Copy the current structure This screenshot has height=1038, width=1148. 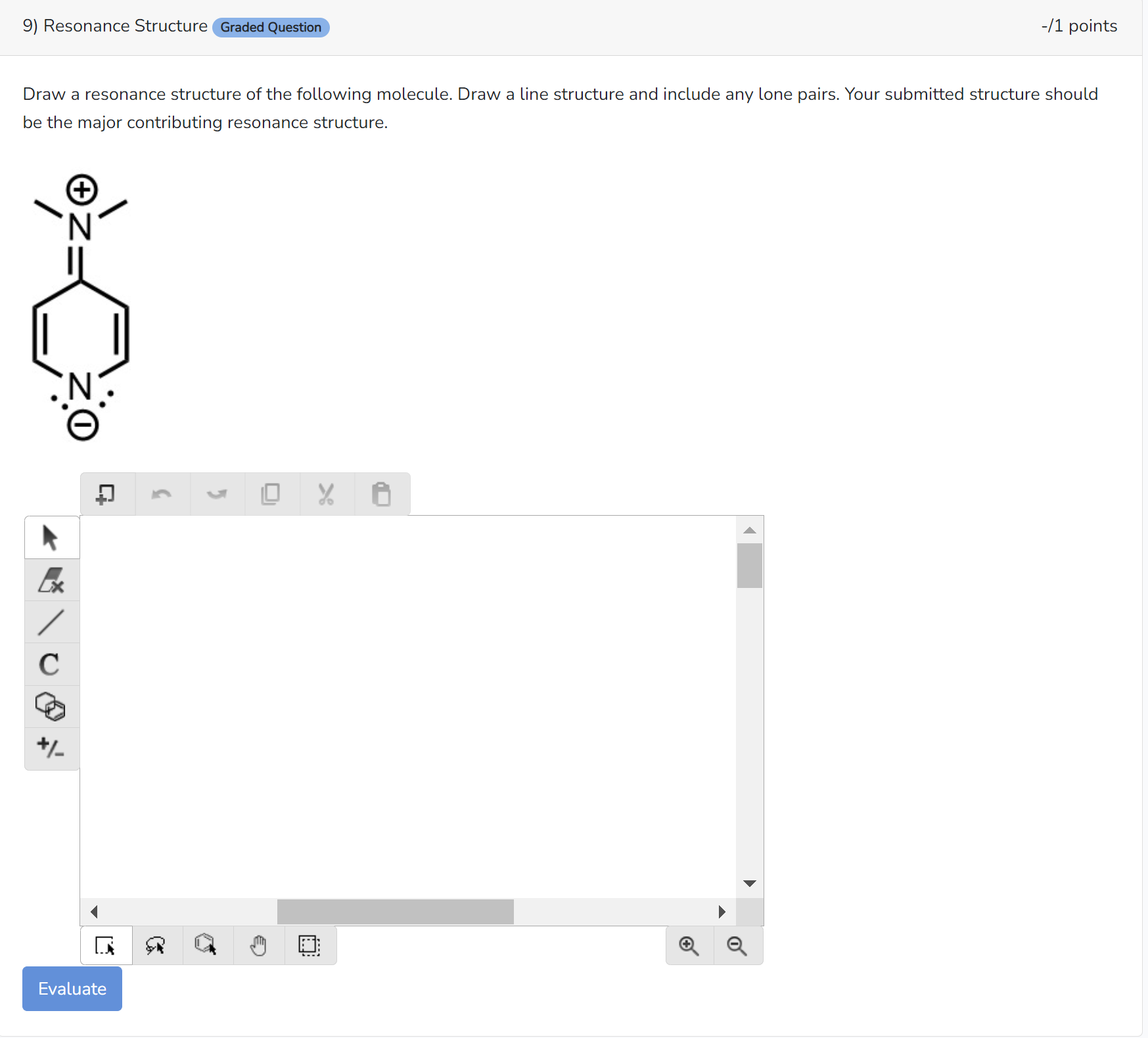(x=271, y=493)
